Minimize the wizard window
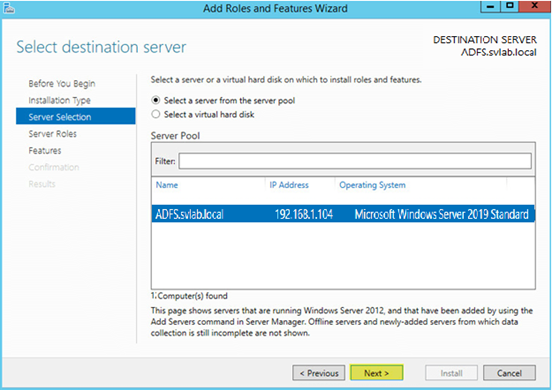The width and height of the screenshot is (552, 390). tap(491, 6)
